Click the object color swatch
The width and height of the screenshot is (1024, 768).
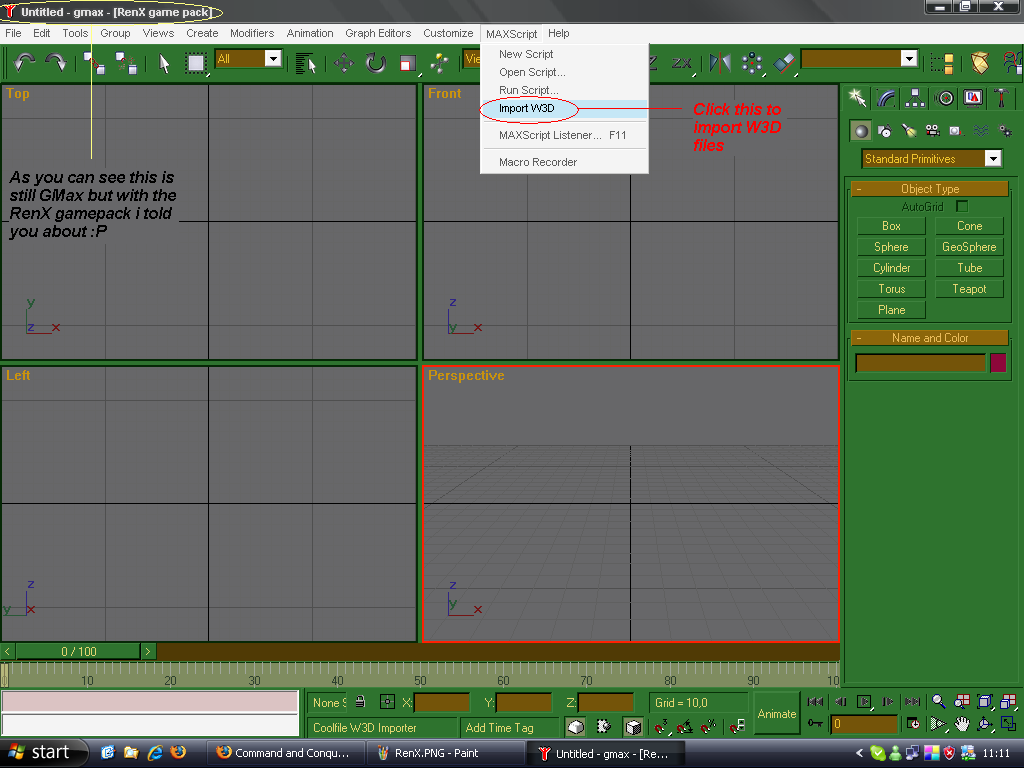point(997,363)
